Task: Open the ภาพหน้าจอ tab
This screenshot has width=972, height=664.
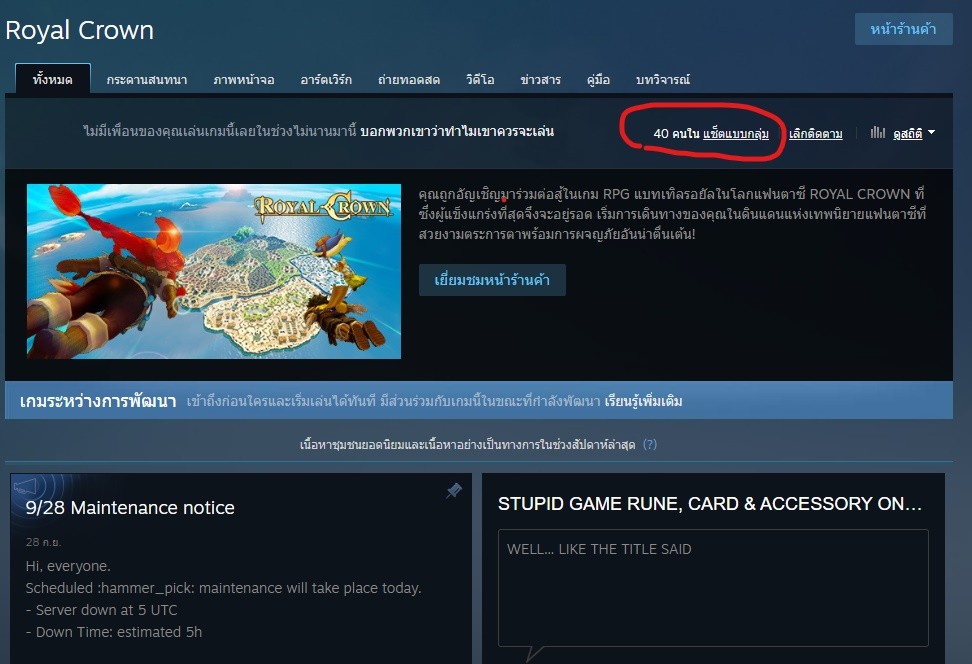Action: click(x=244, y=79)
